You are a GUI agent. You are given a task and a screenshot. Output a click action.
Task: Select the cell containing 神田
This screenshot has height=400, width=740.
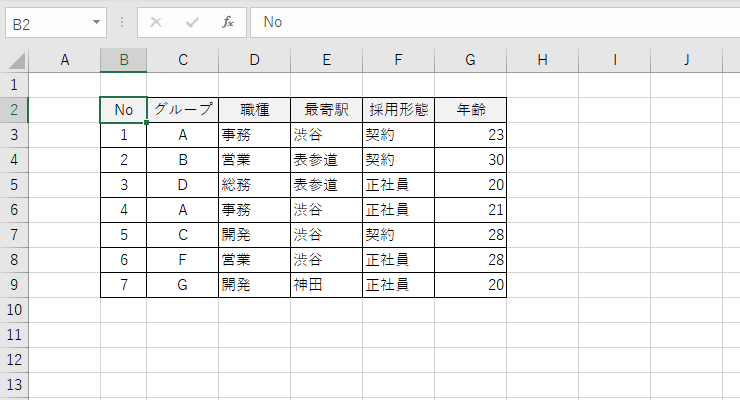coord(327,285)
